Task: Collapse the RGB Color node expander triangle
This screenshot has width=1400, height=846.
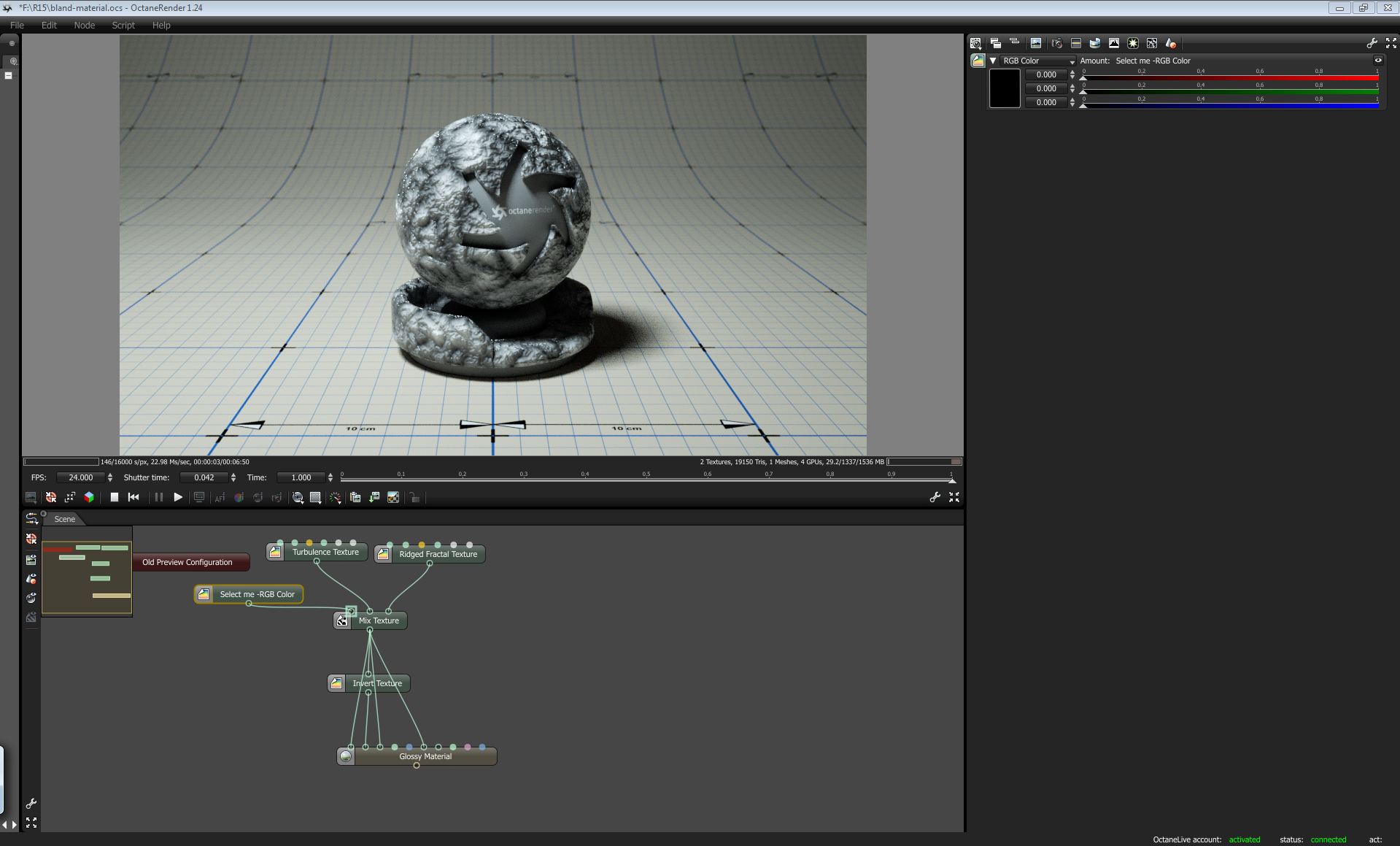Action: pos(993,61)
